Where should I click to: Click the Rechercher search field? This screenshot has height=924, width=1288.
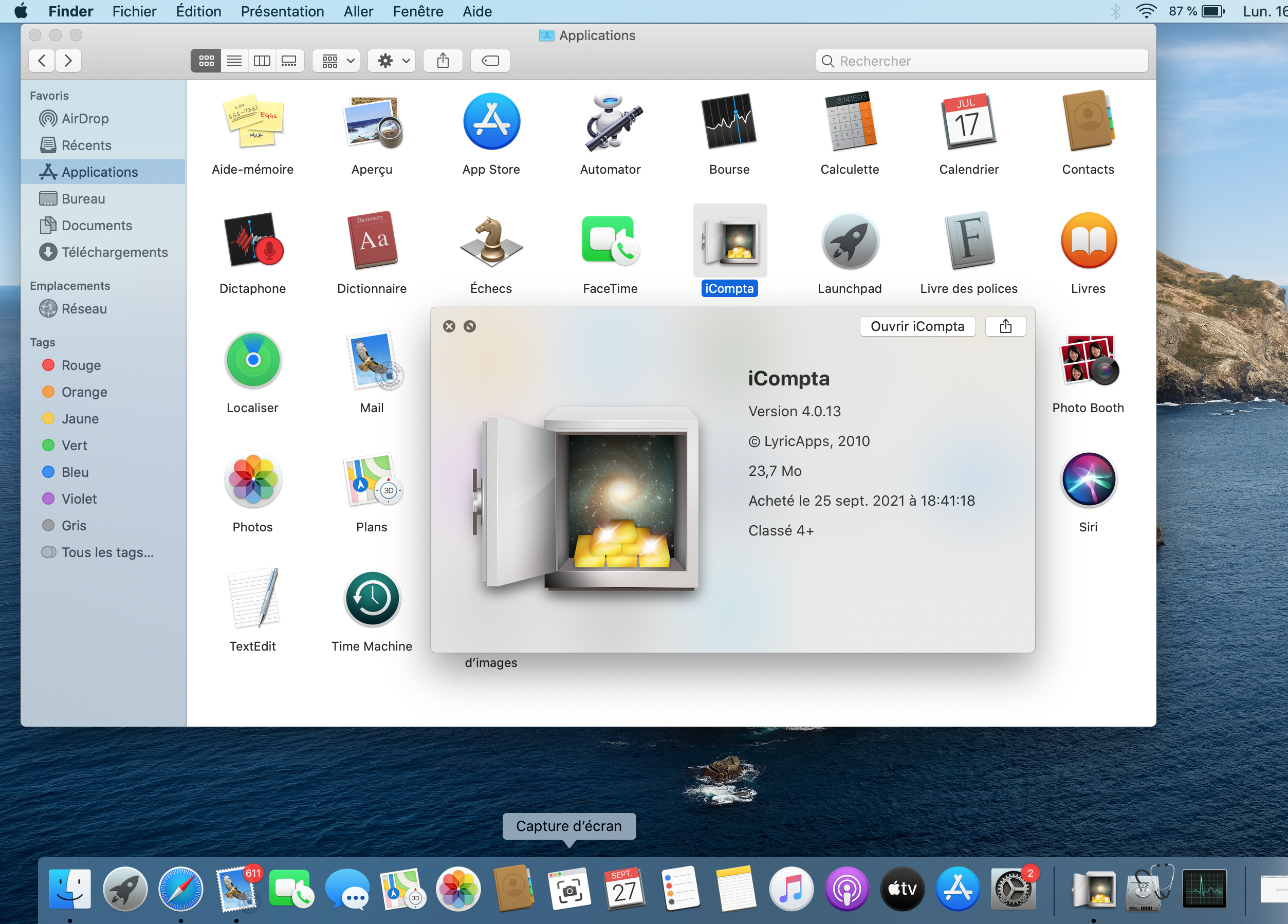pos(982,61)
